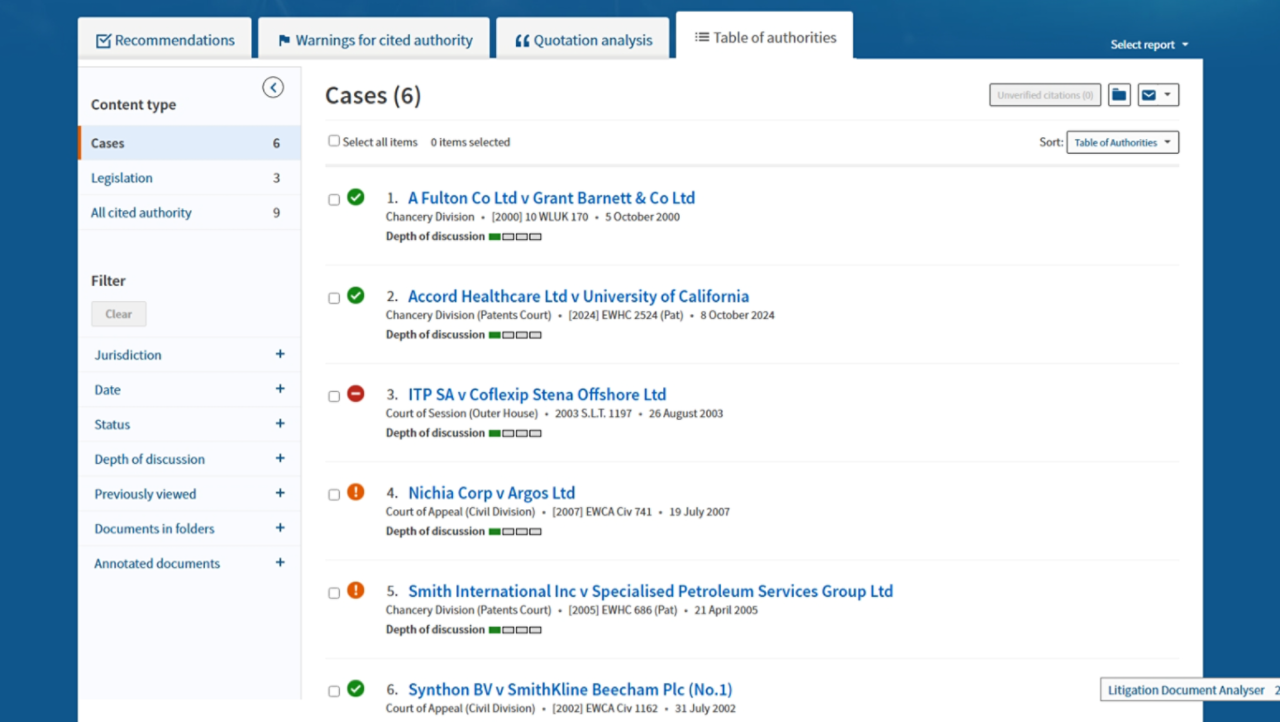The image size is (1280, 722).
Task: Expand the Jurisdiction filter
Action: point(280,354)
